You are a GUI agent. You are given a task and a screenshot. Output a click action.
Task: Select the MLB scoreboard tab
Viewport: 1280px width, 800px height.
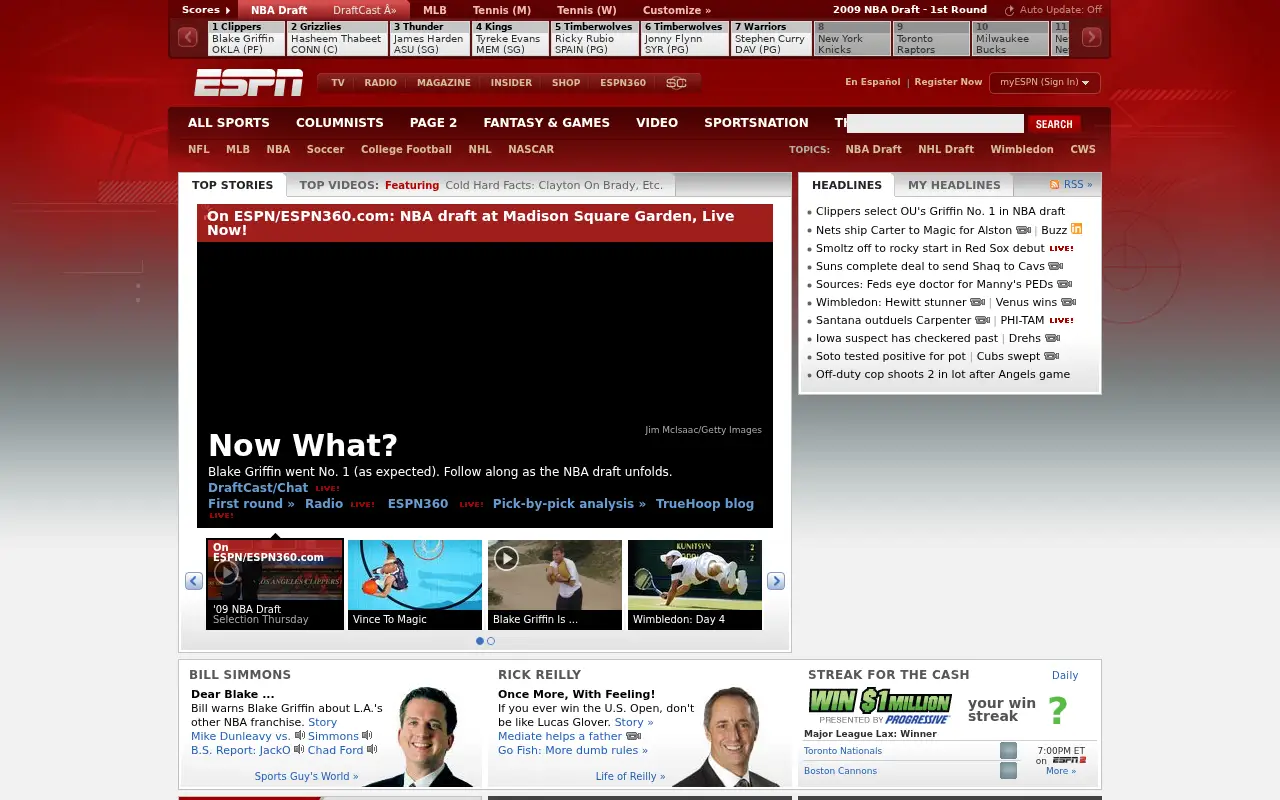coord(435,10)
